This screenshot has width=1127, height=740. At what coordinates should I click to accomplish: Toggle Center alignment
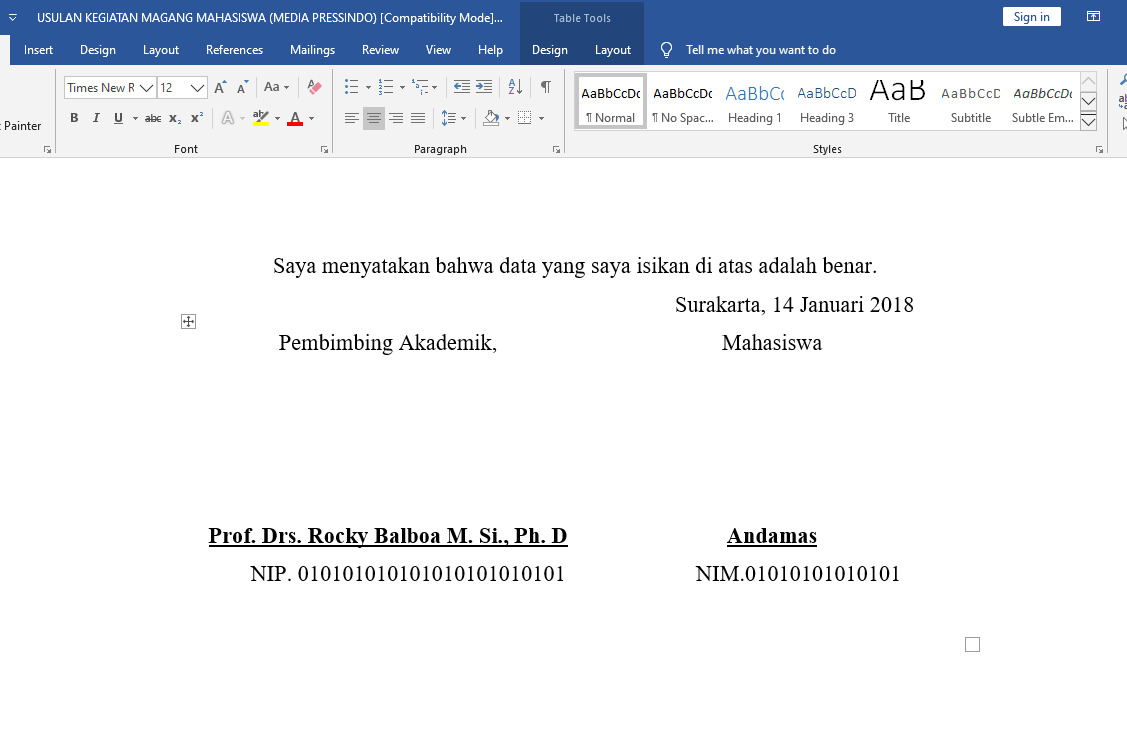point(374,119)
